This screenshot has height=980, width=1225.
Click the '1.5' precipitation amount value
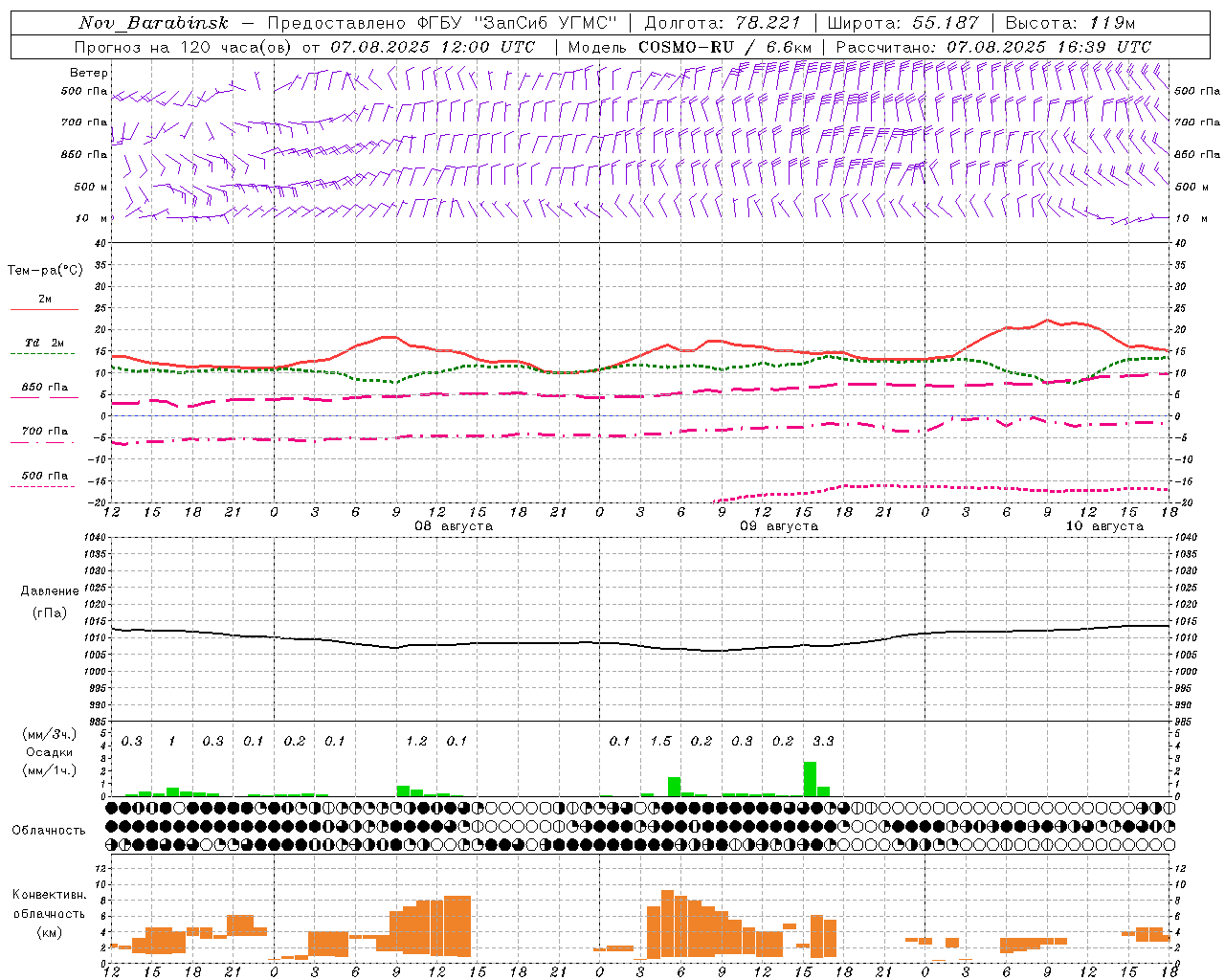[x=660, y=742]
